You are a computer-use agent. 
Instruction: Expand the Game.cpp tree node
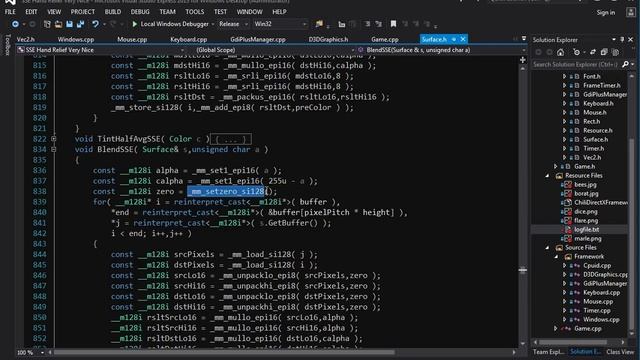[x=556, y=328]
